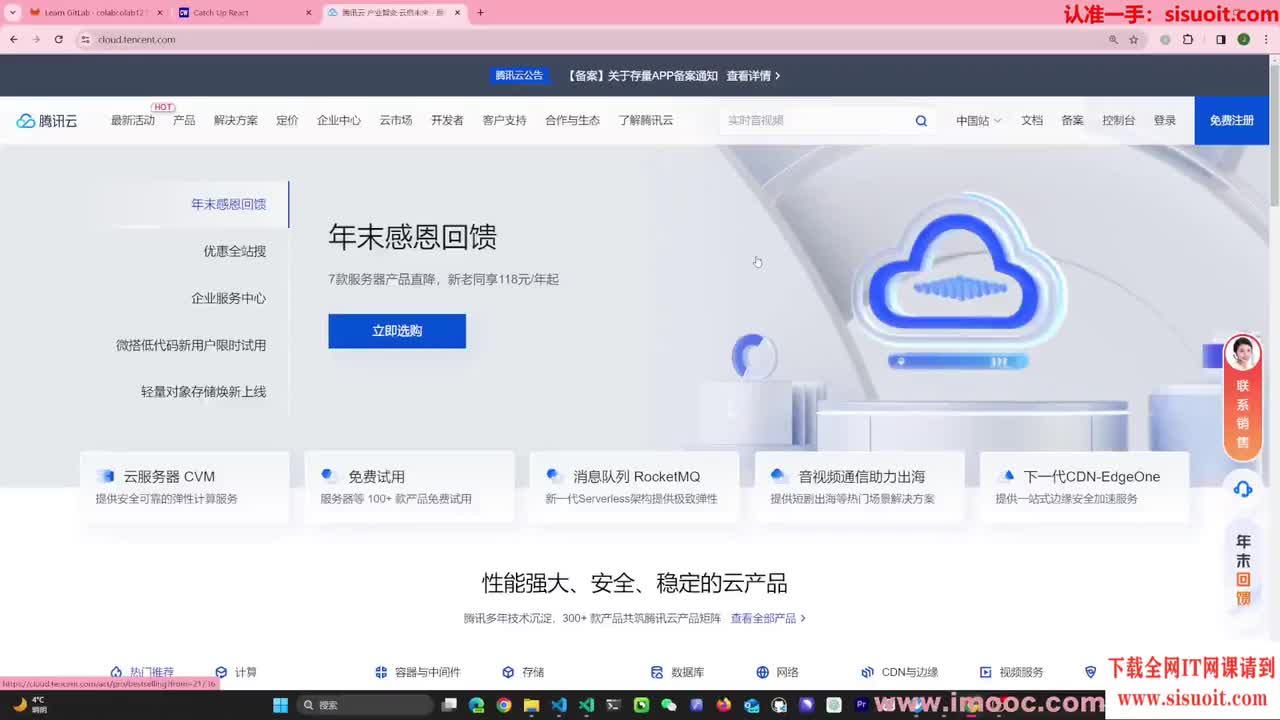
Task: Click the 网络 globe icon
Action: tap(763, 672)
